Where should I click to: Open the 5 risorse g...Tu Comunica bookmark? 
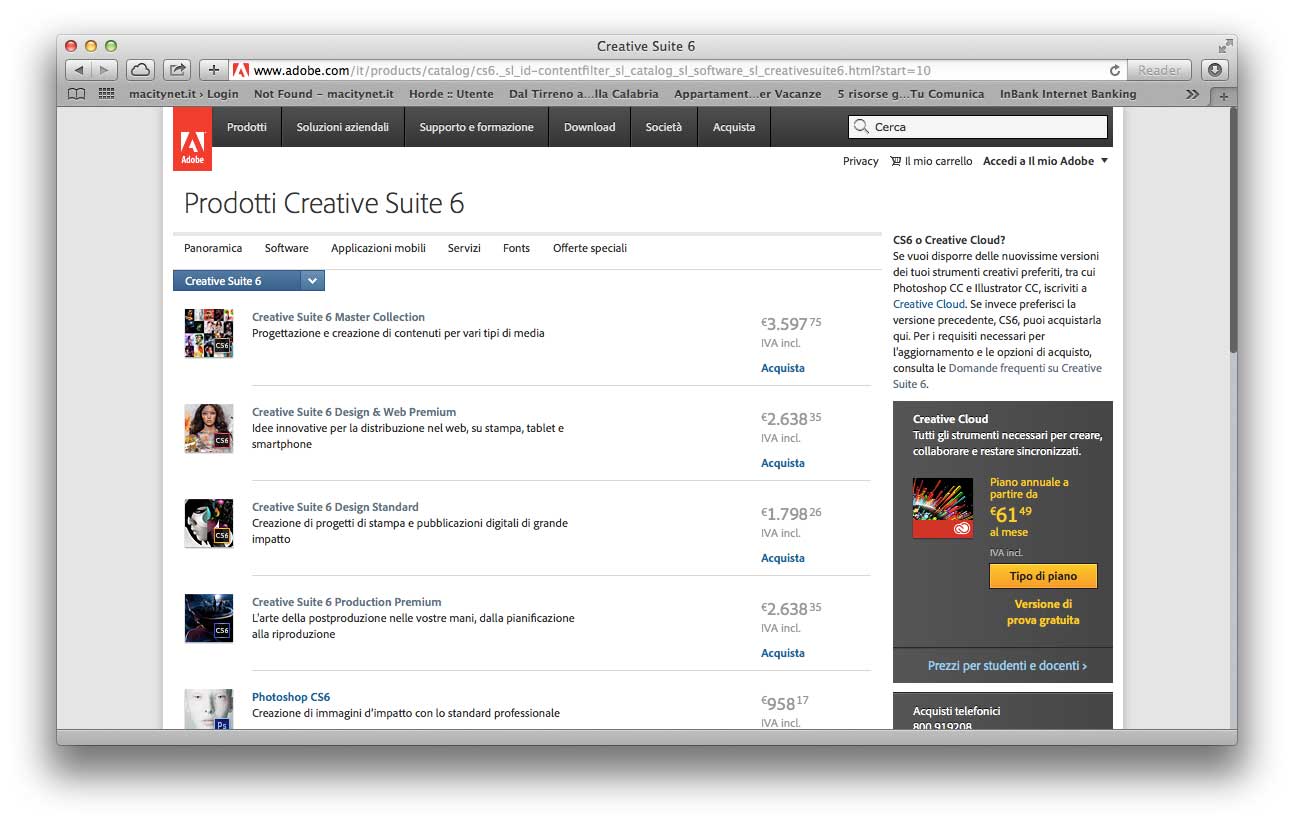(x=911, y=94)
